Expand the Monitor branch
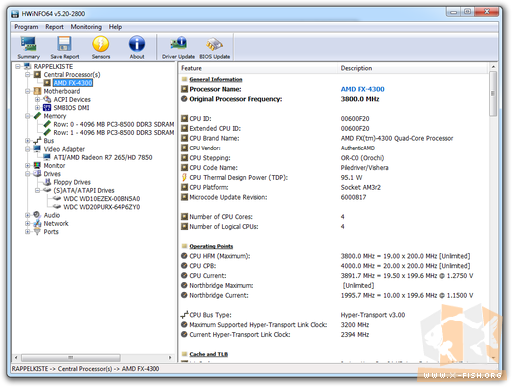The image size is (512, 387). tap(28, 166)
